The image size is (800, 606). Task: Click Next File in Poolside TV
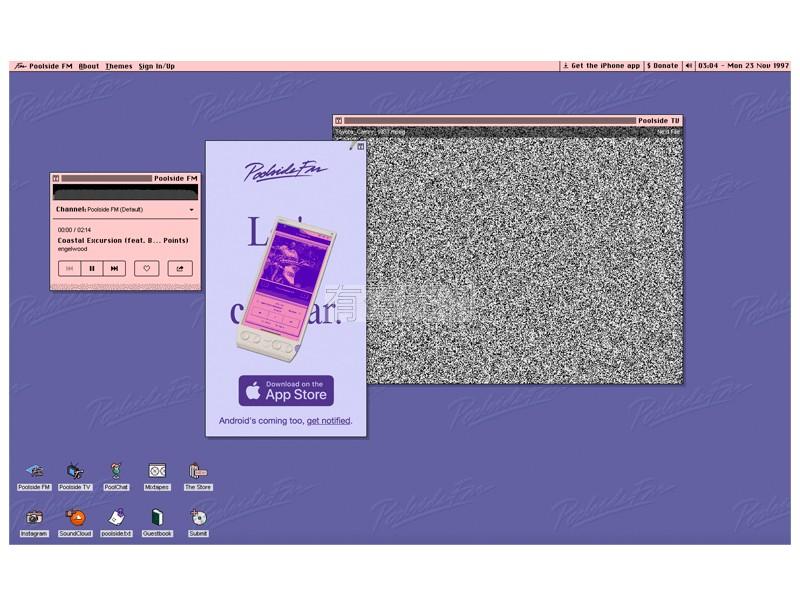(x=668, y=132)
